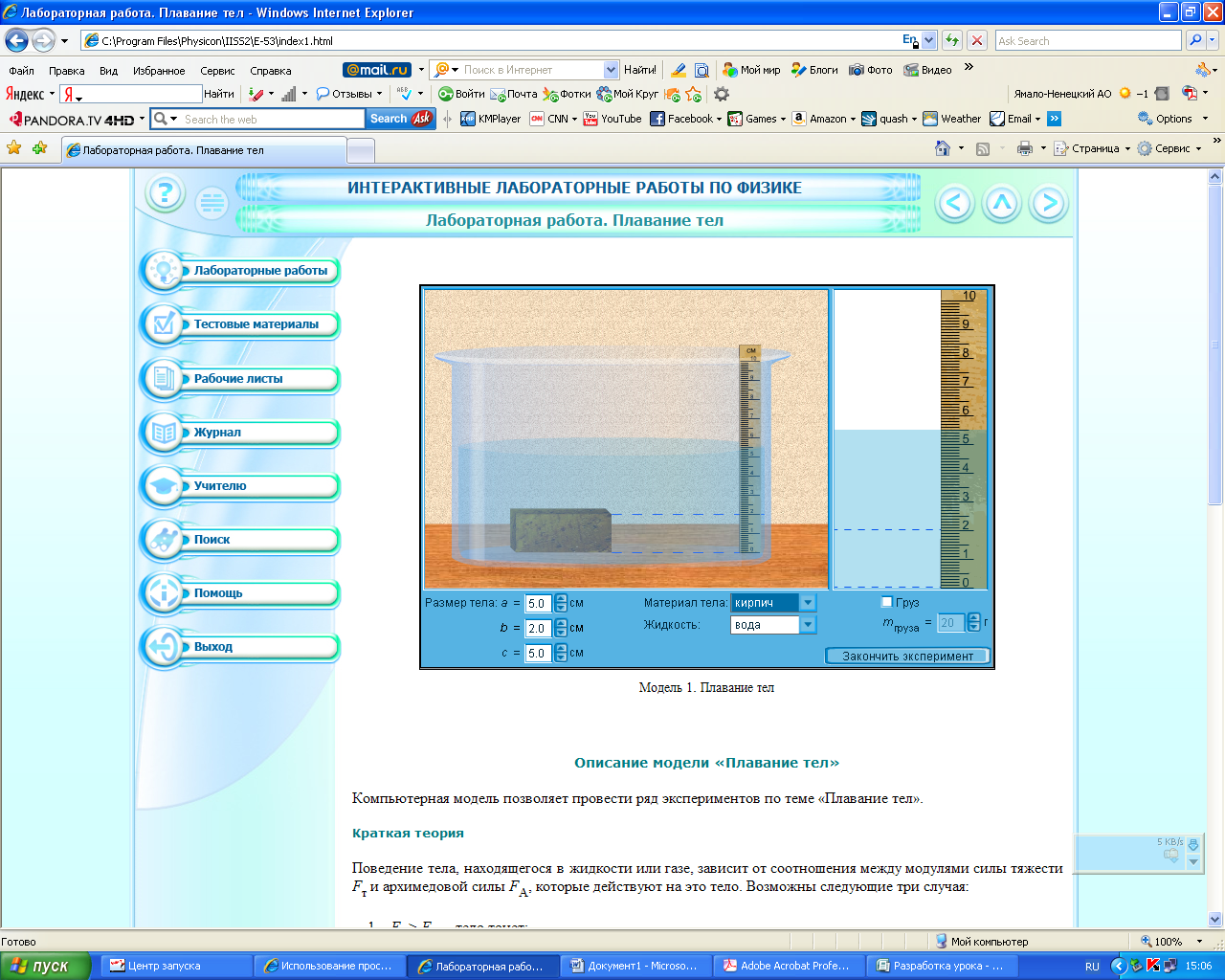
Task: Adjust the груза mass stepper
Action: point(974,623)
